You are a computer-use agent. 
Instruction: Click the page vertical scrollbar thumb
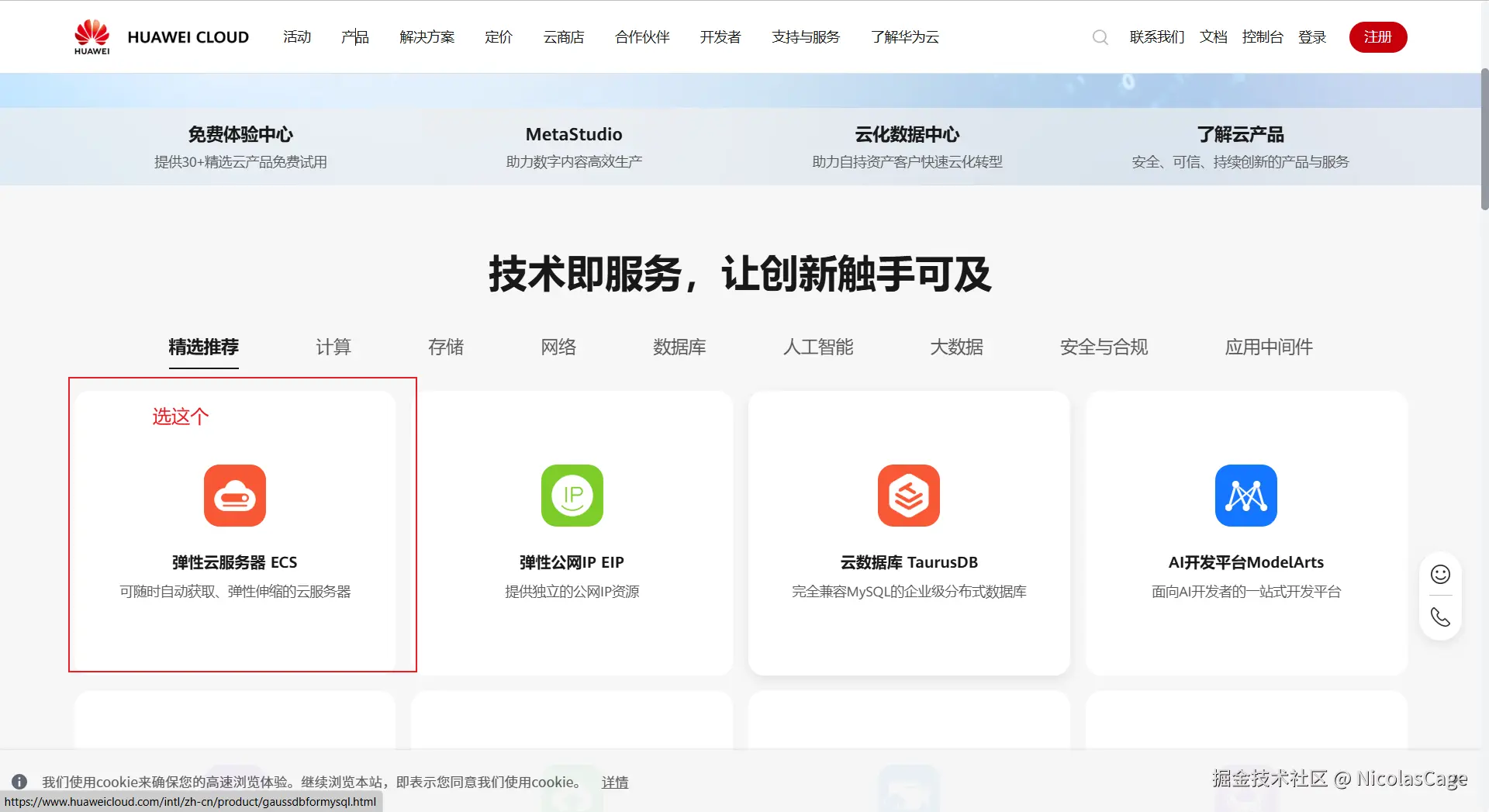1484,140
